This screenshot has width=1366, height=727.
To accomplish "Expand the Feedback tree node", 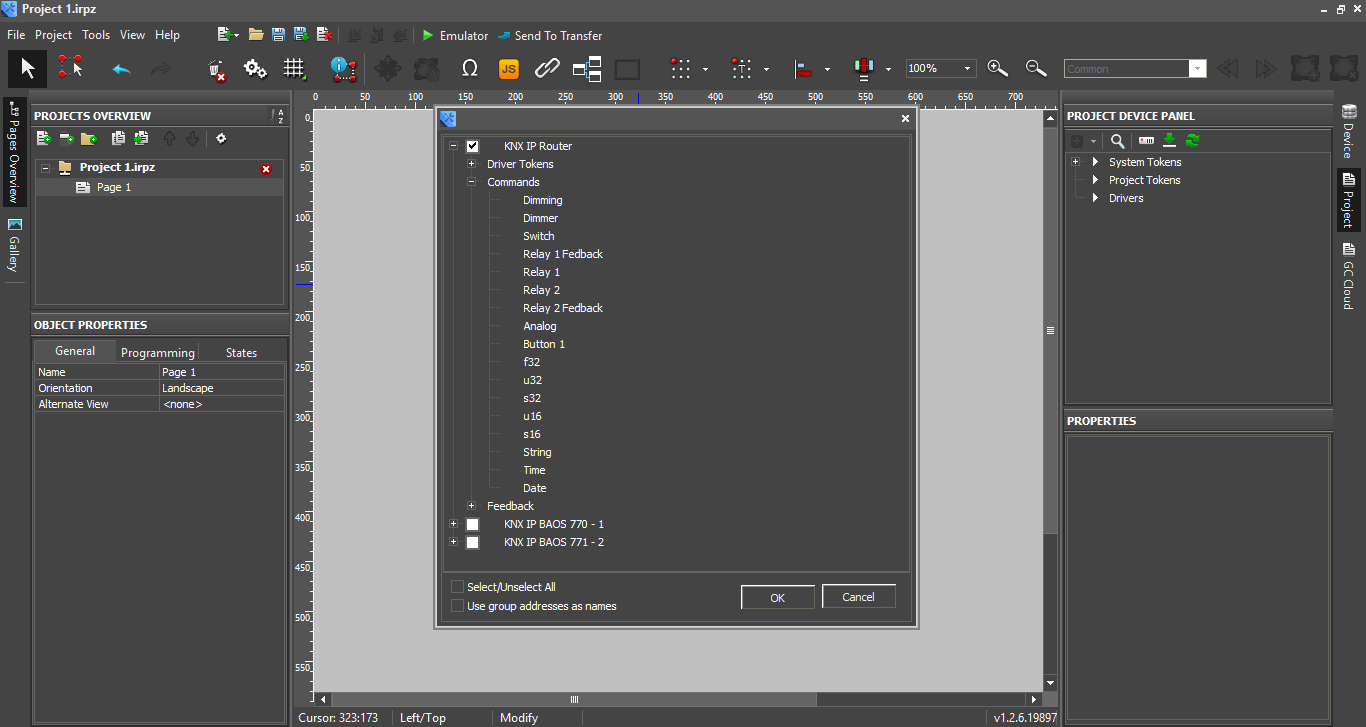I will click(471, 506).
